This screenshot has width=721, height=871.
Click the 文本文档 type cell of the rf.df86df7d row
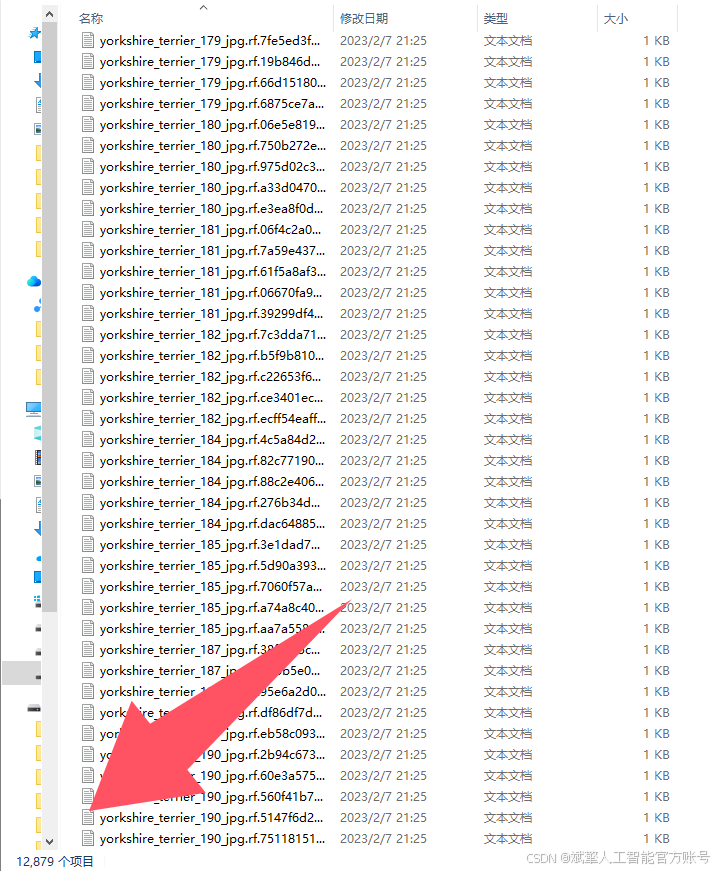click(x=508, y=713)
